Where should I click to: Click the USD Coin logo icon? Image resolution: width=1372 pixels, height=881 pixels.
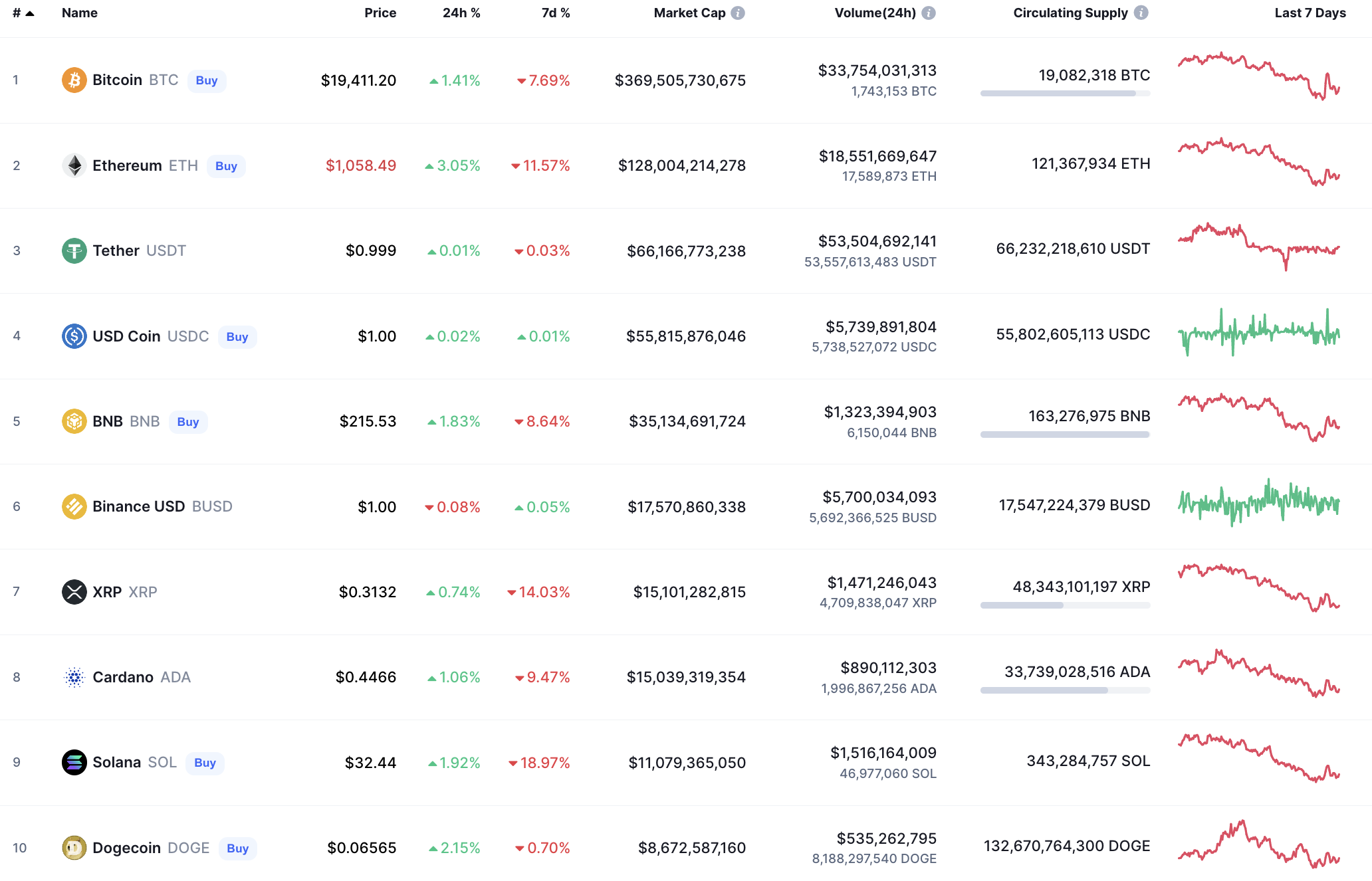(x=74, y=336)
